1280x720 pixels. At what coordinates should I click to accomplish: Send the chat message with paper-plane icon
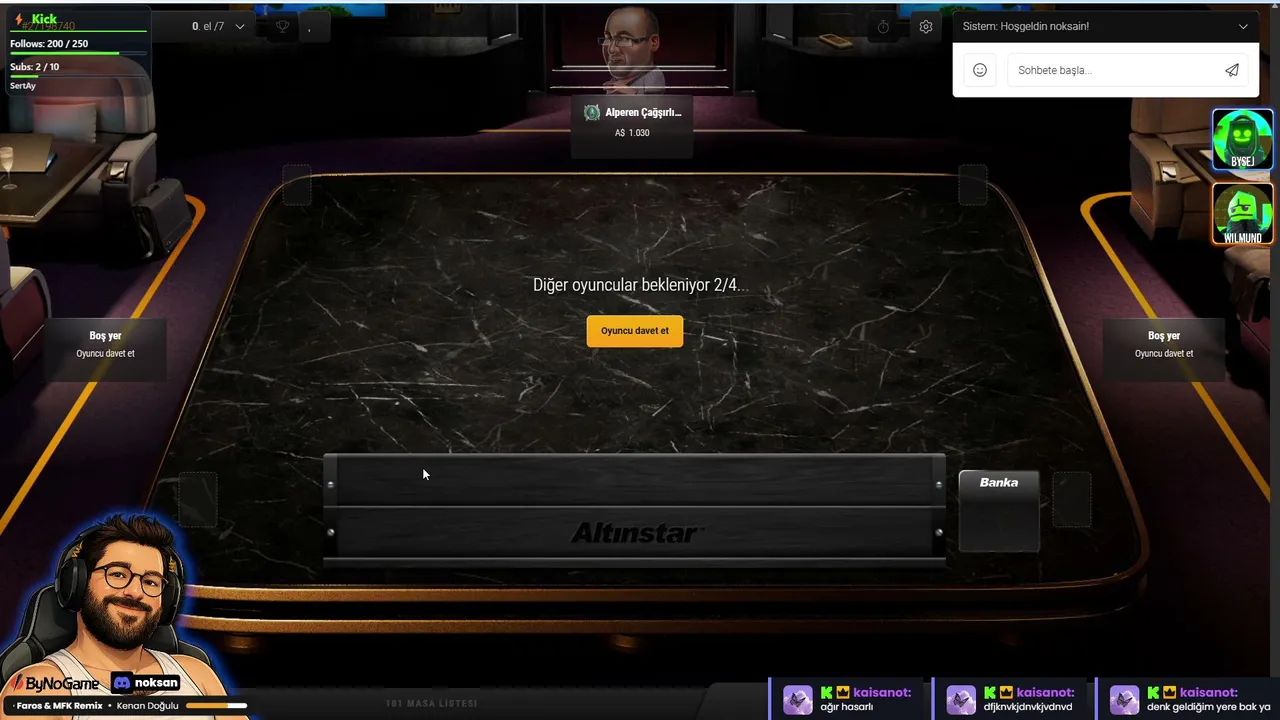click(1232, 70)
